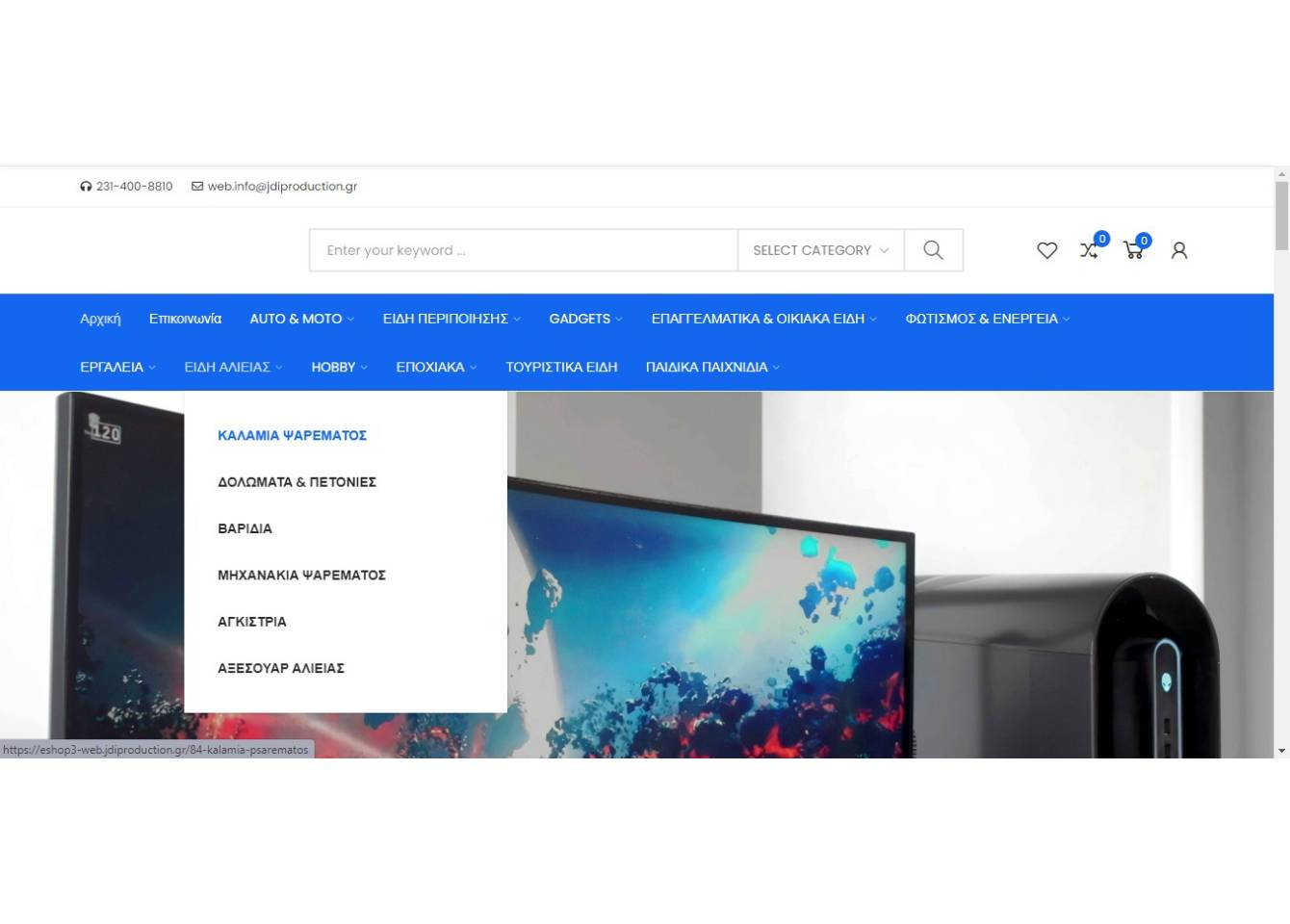Click the envelope email icon
This screenshot has height=924, width=1290.
tap(197, 187)
